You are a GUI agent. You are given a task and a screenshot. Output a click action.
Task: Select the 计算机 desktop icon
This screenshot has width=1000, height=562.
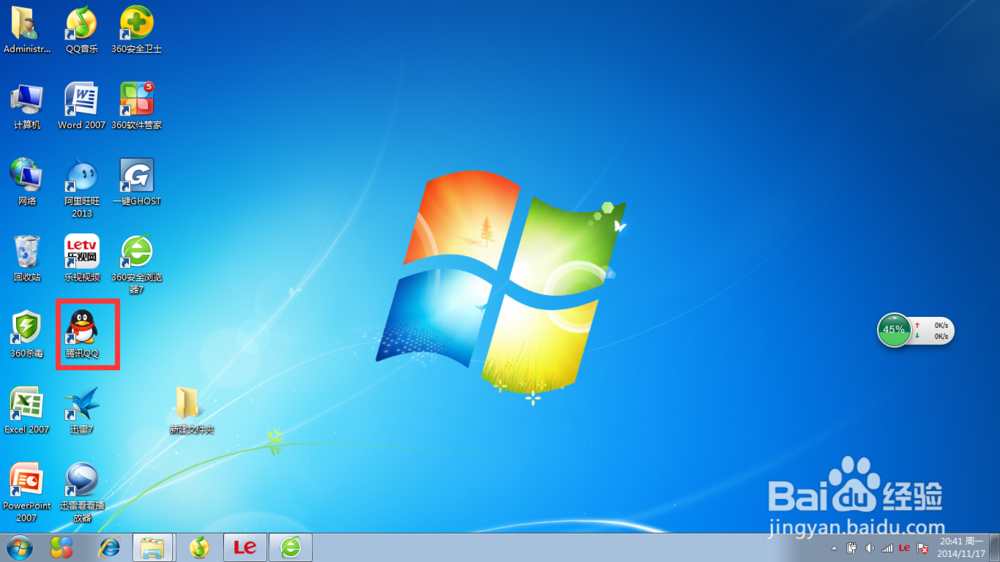(x=26, y=106)
